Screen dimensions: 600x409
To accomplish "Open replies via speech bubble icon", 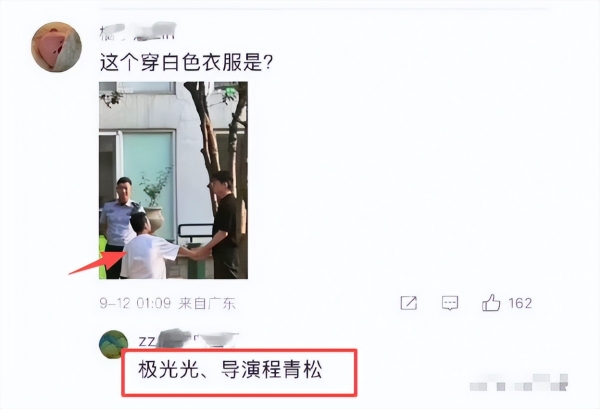I will 450,303.
